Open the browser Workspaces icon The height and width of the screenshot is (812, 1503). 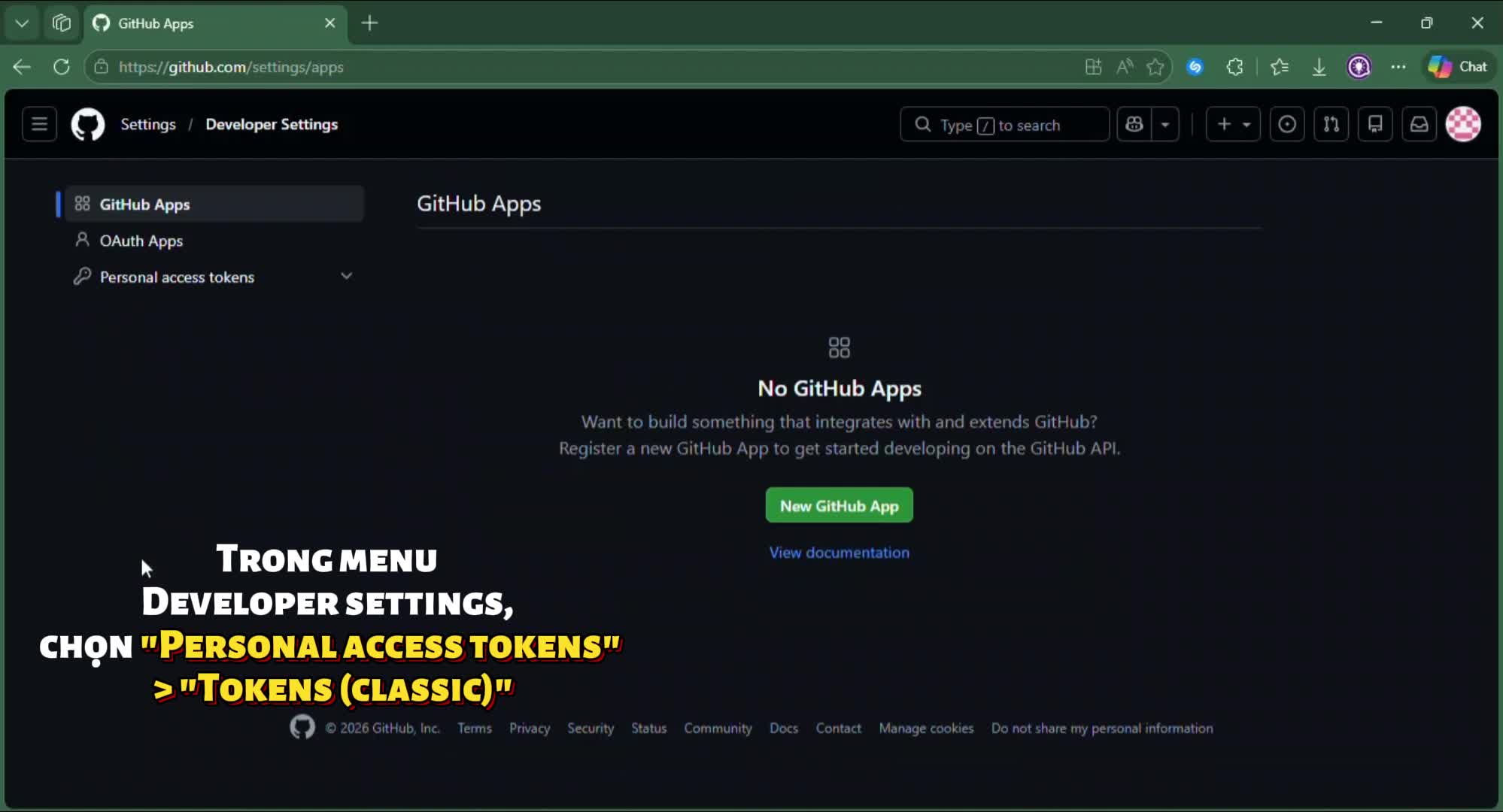coord(61,23)
